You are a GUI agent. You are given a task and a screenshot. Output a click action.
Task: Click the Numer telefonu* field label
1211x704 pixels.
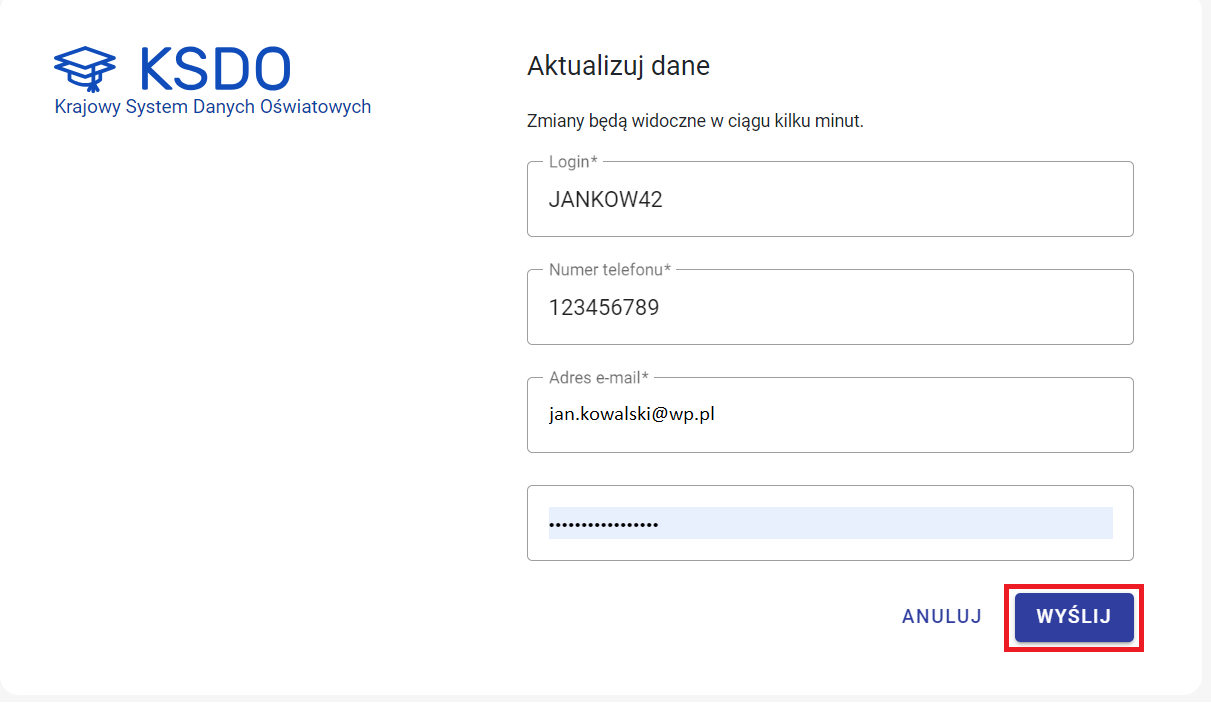(609, 269)
